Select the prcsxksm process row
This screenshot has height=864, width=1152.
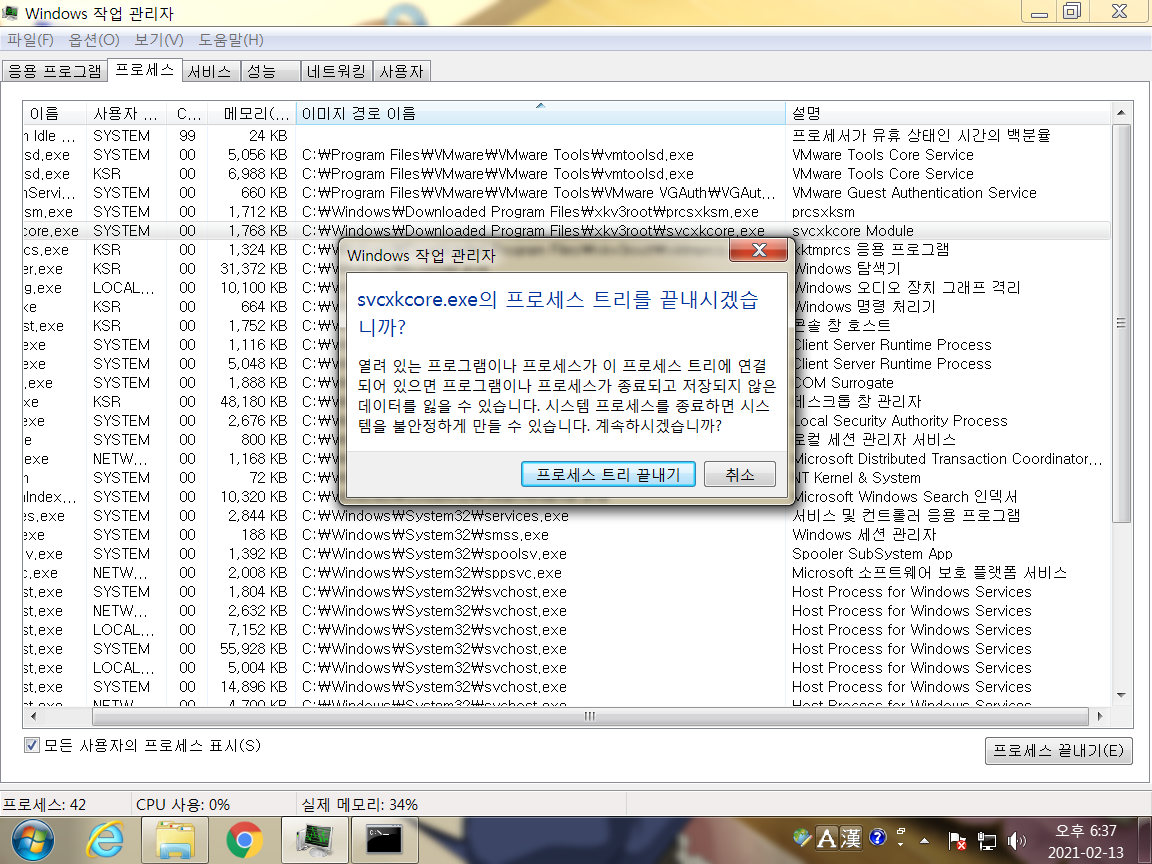[566, 212]
